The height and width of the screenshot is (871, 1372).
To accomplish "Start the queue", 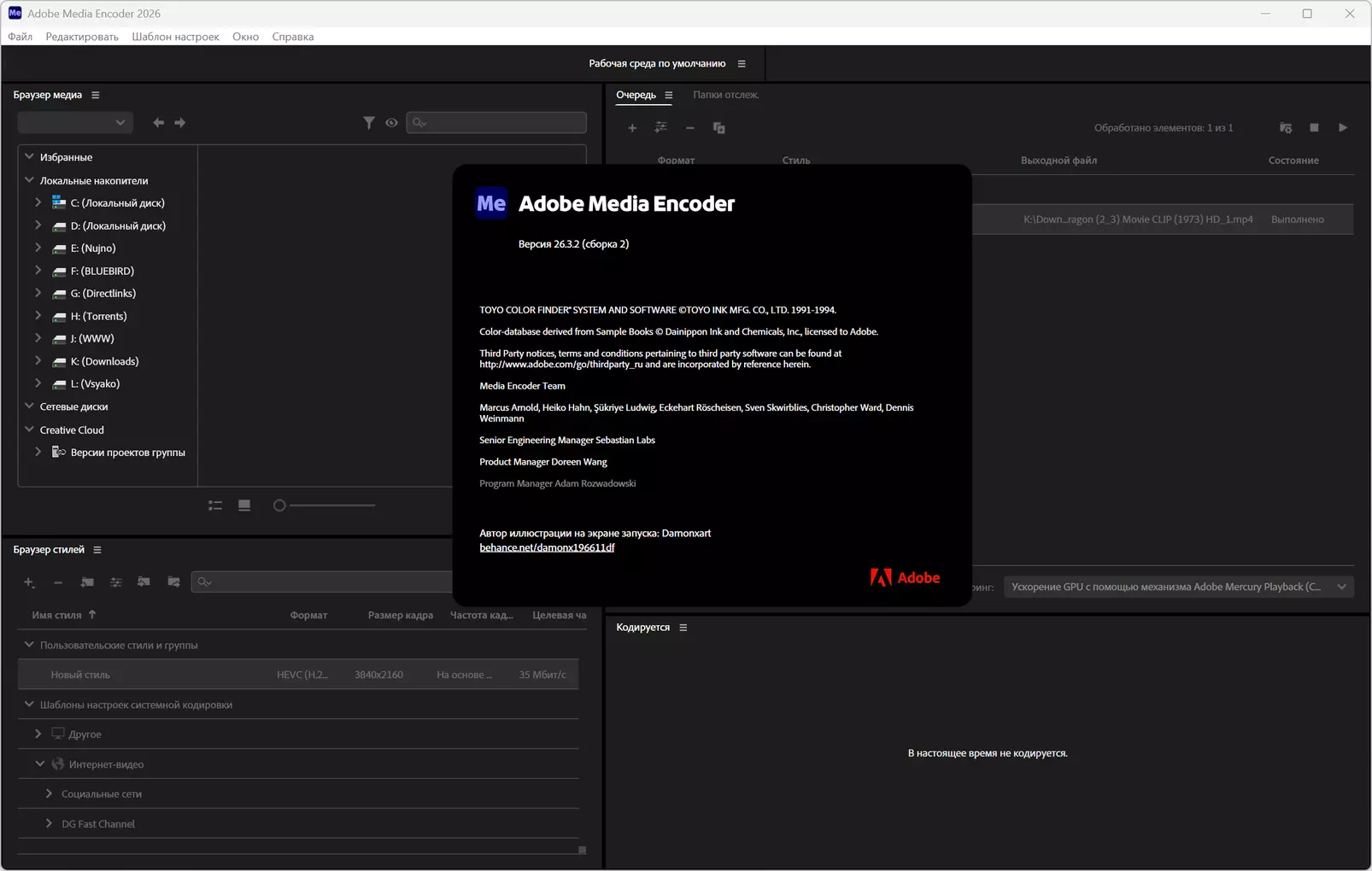I will click(1343, 128).
